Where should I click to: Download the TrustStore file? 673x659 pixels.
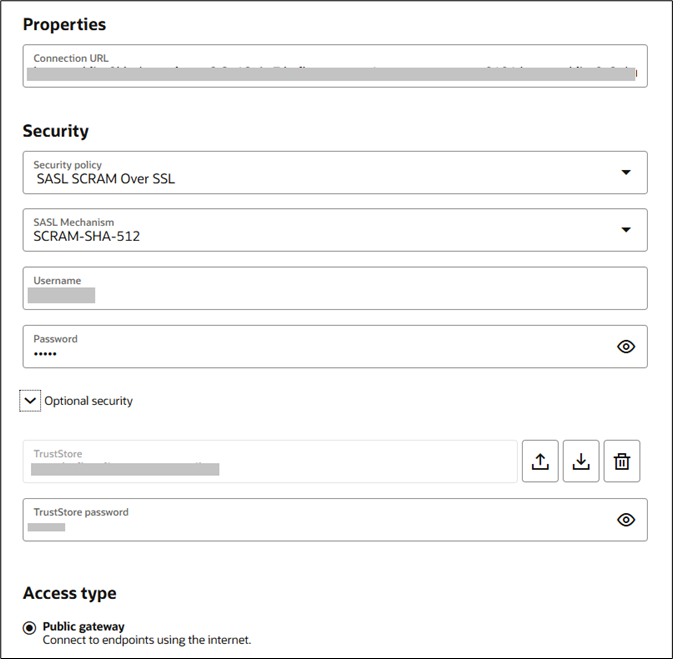tap(581, 461)
